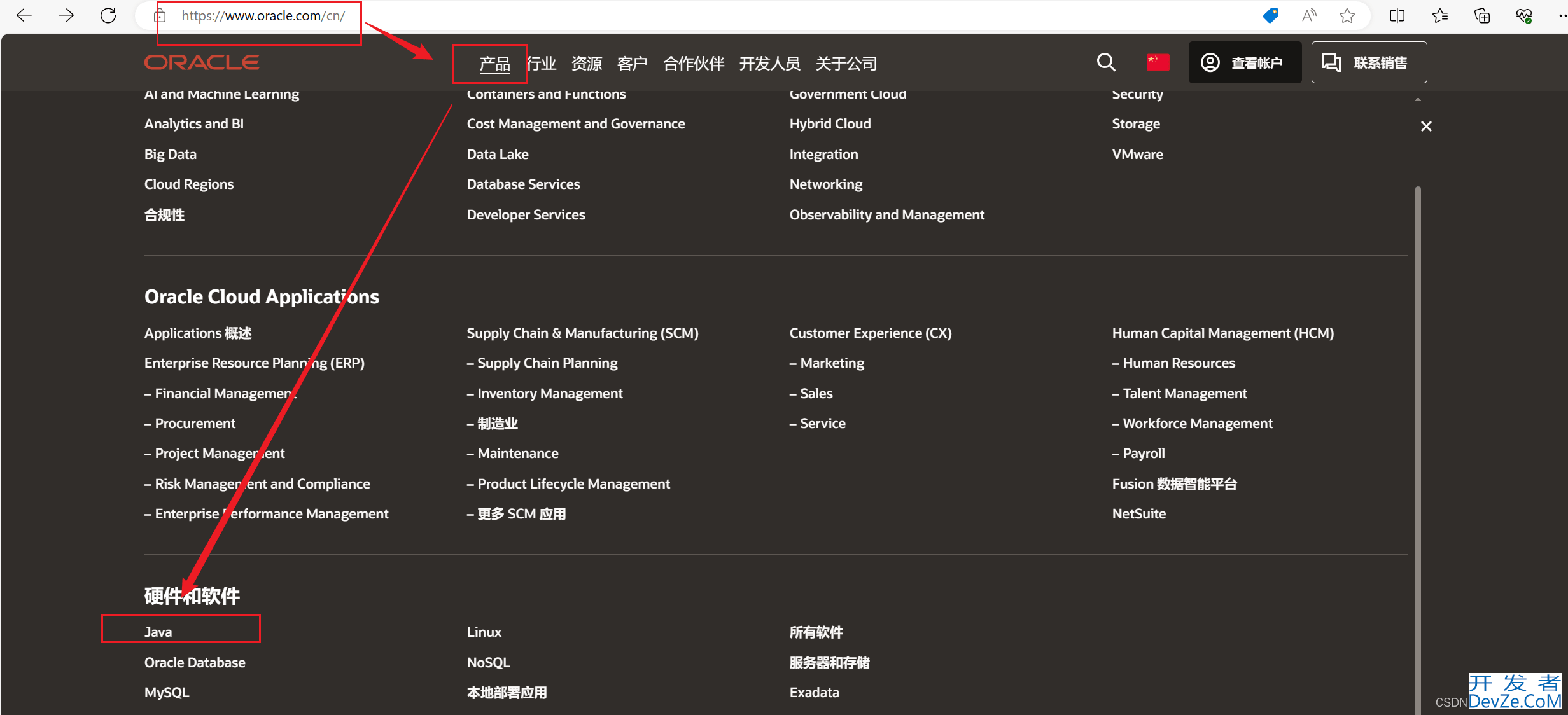
Task: Open Human Capital Management (HCM)
Action: click(1223, 333)
